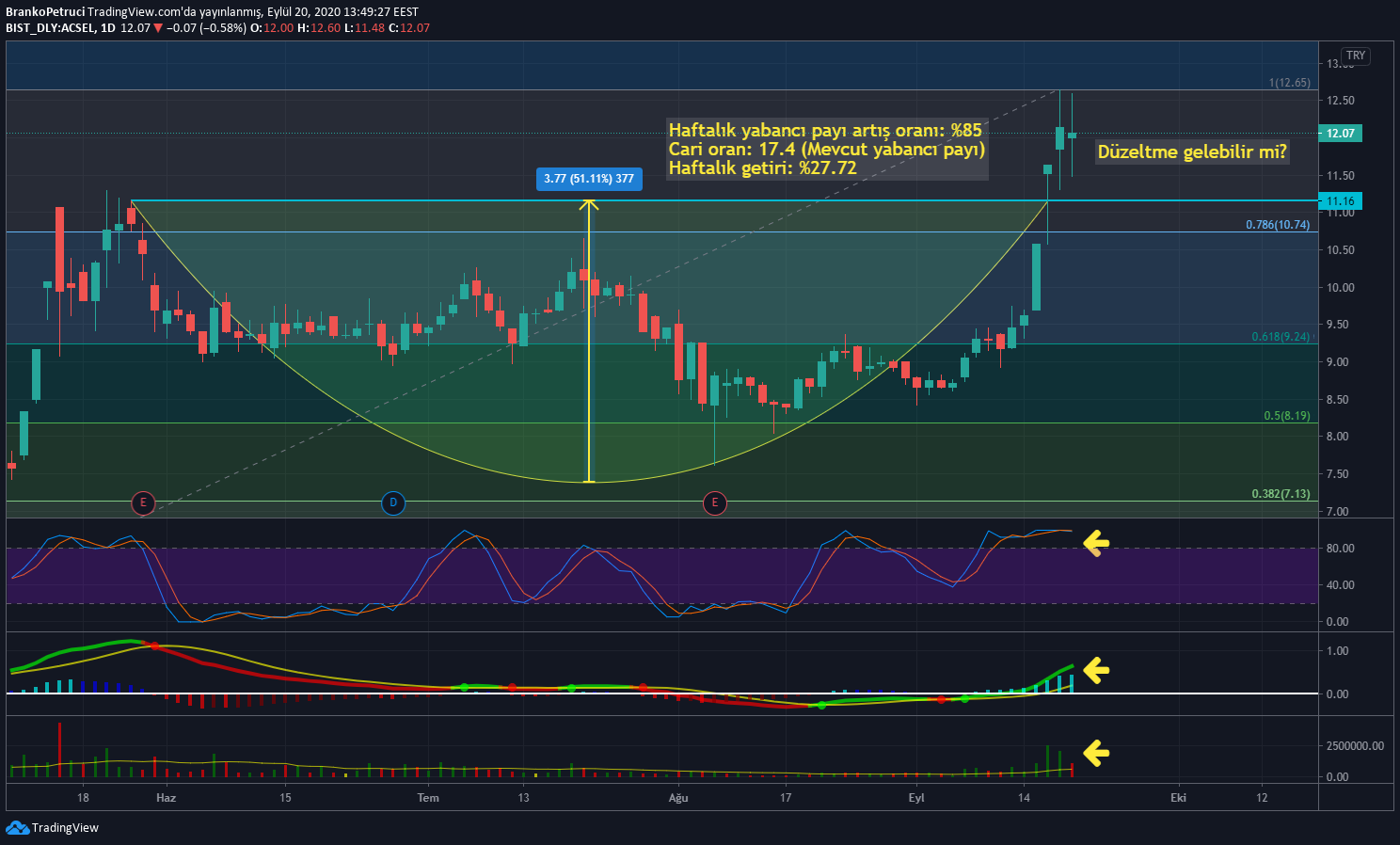This screenshot has height=845, width=1400.
Task: Click the H:12.60 high value in header
Action: pos(318,28)
